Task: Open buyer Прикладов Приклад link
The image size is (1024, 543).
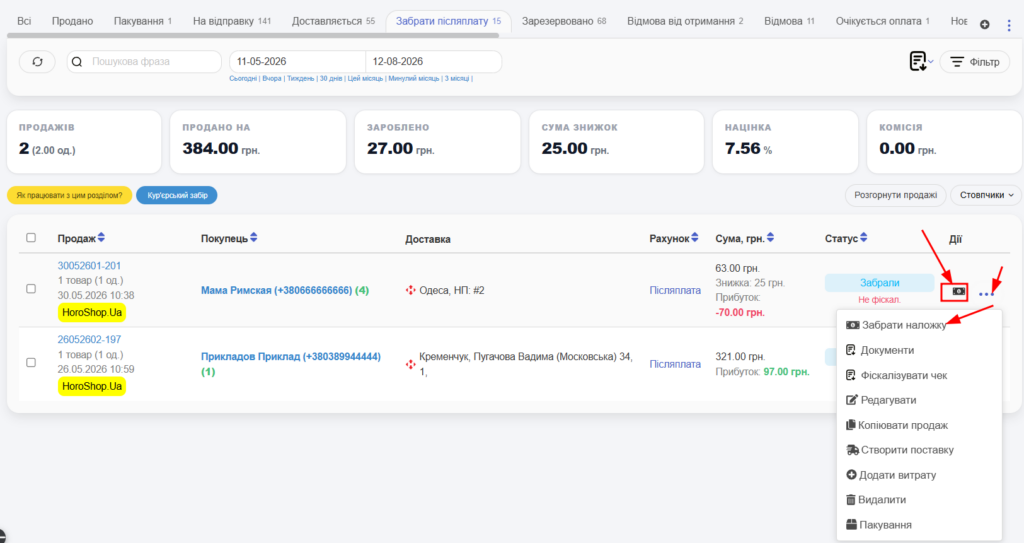Action: 291,357
